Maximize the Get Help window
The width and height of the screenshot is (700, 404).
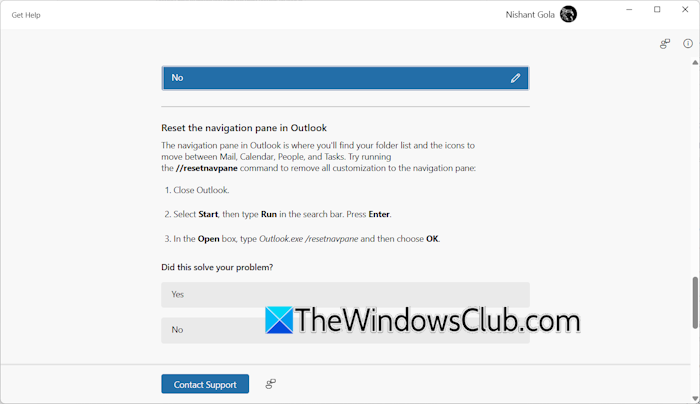pos(657,9)
